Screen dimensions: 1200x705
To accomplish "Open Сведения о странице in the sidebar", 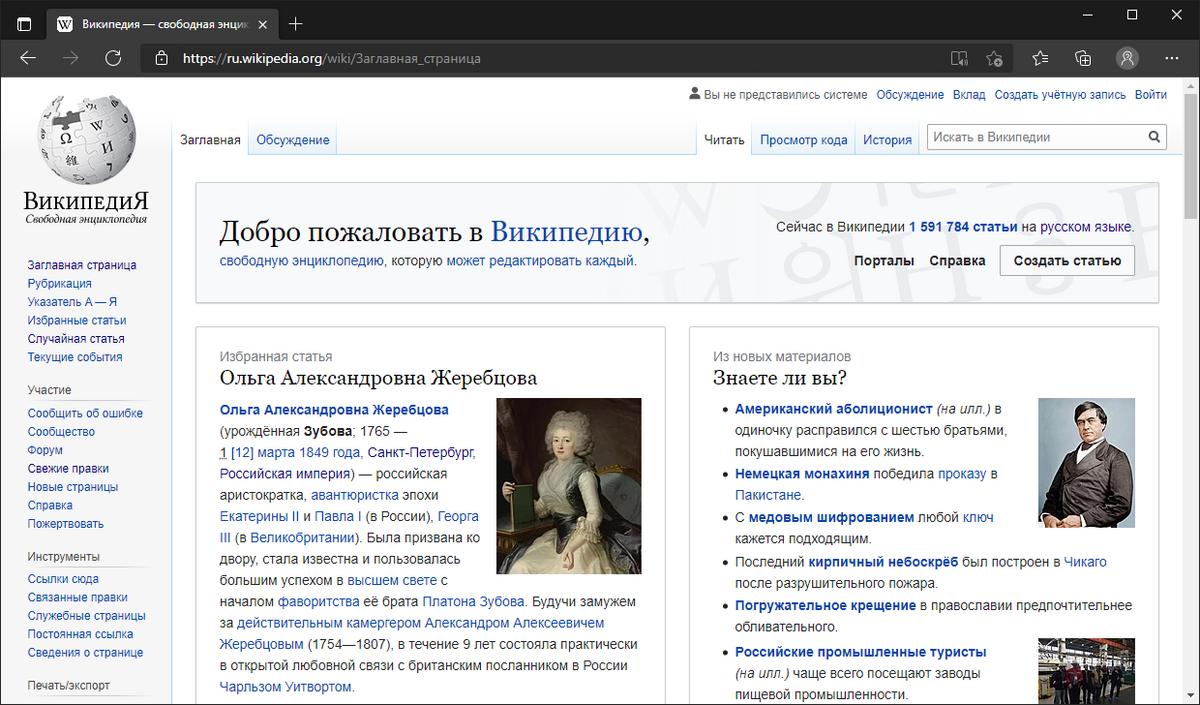I will 85,652.
